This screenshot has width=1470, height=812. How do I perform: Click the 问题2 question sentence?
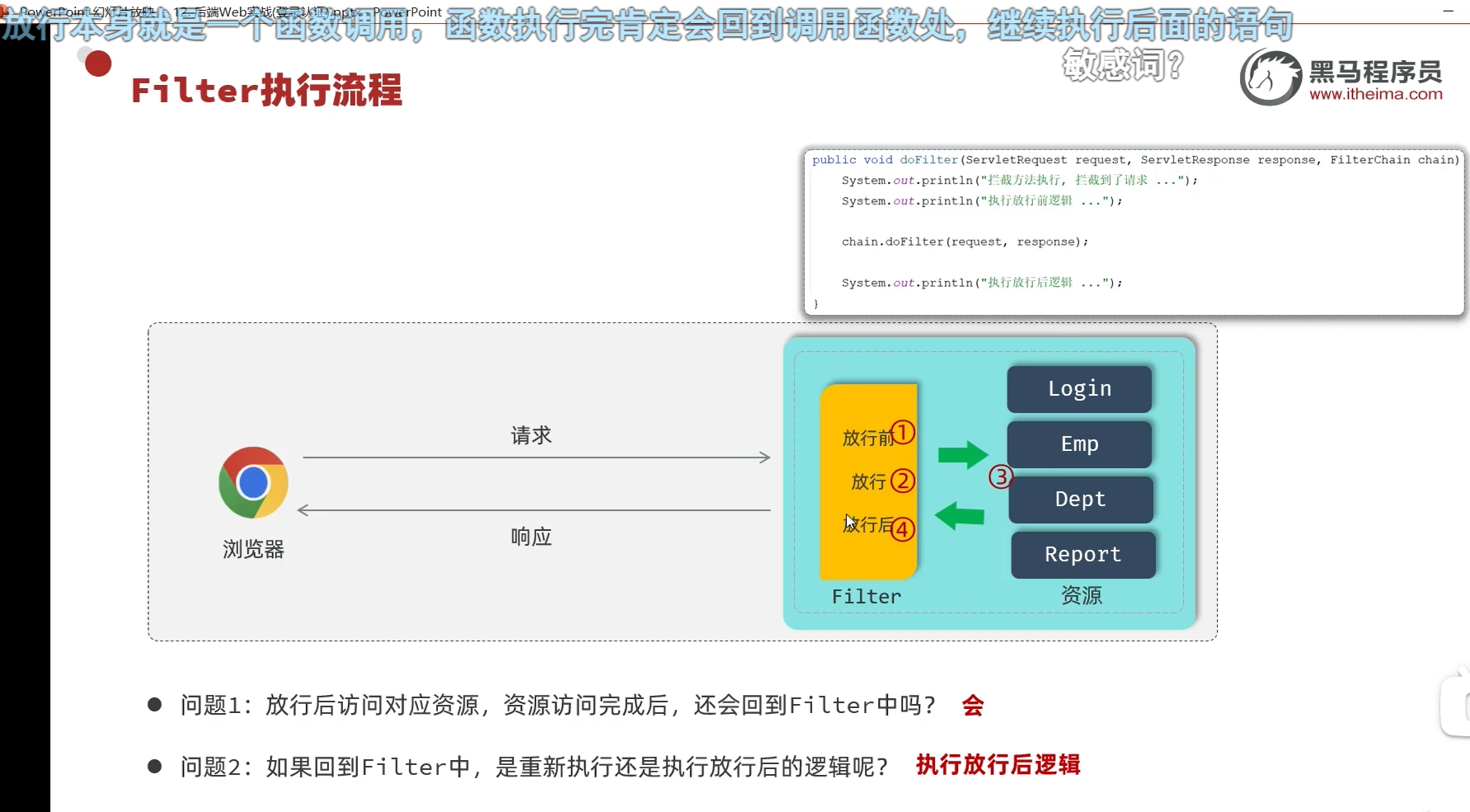click(x=534, y=767)
